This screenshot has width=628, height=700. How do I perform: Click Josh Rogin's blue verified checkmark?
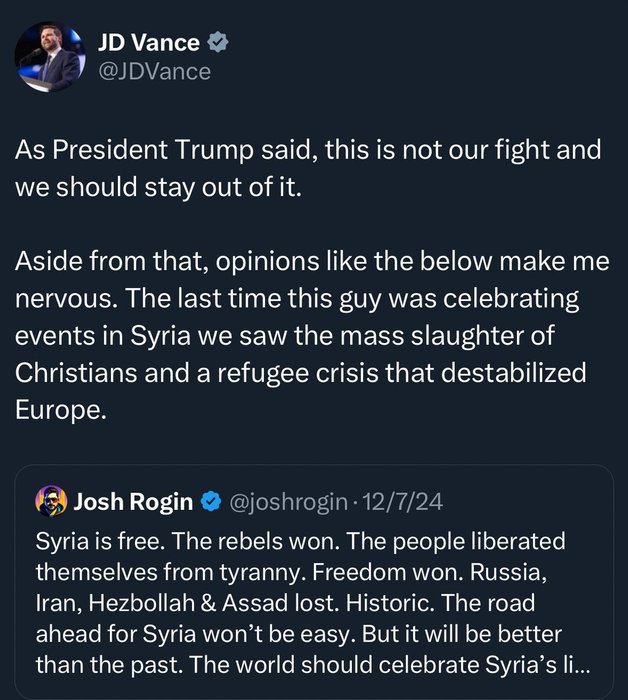click(210, 500)
